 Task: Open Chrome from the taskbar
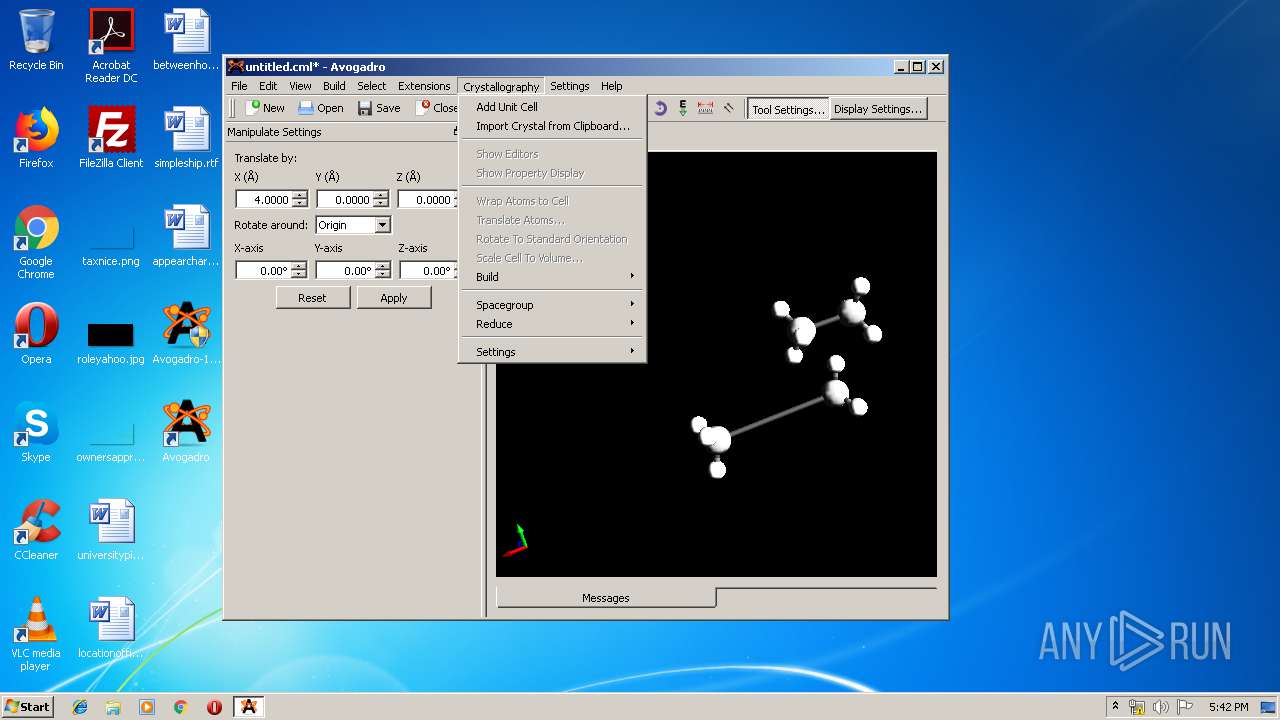181,707
